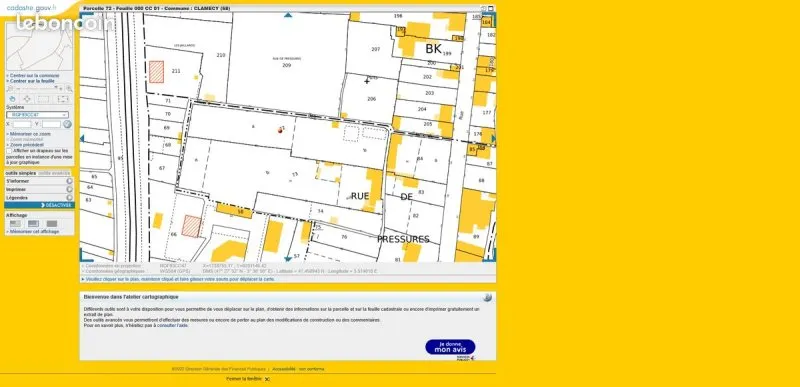Image resolution: width=800 pixels, height=387 pixels.
Task: Click parcel number 211 on map
Action: pos(176,71)
